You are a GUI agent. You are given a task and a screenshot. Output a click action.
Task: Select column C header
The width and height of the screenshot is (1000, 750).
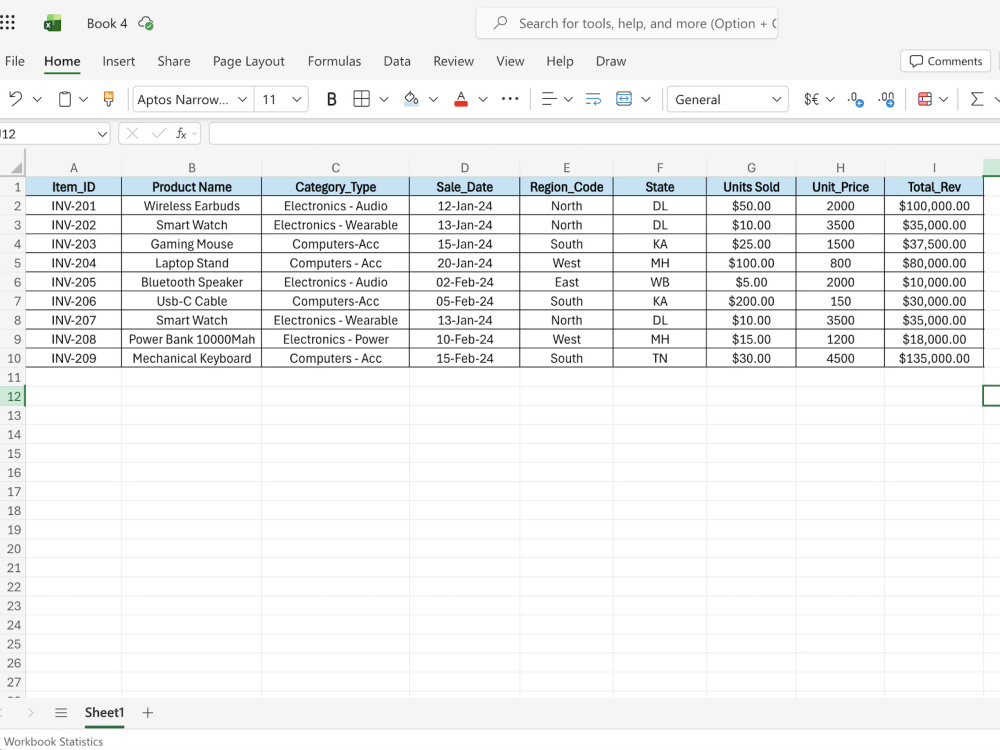tap(335, 168)
